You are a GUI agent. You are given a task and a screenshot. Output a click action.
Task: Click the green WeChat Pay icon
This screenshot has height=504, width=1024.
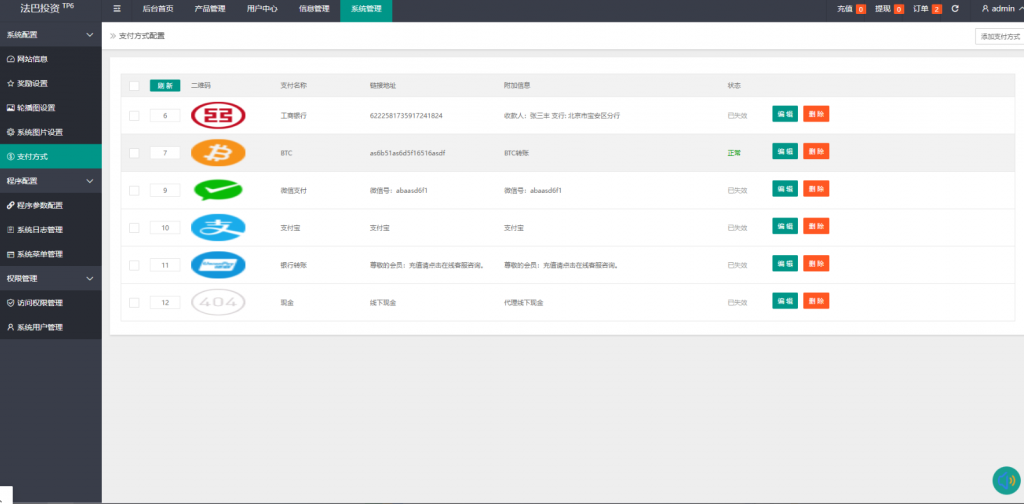click(217, 189)
